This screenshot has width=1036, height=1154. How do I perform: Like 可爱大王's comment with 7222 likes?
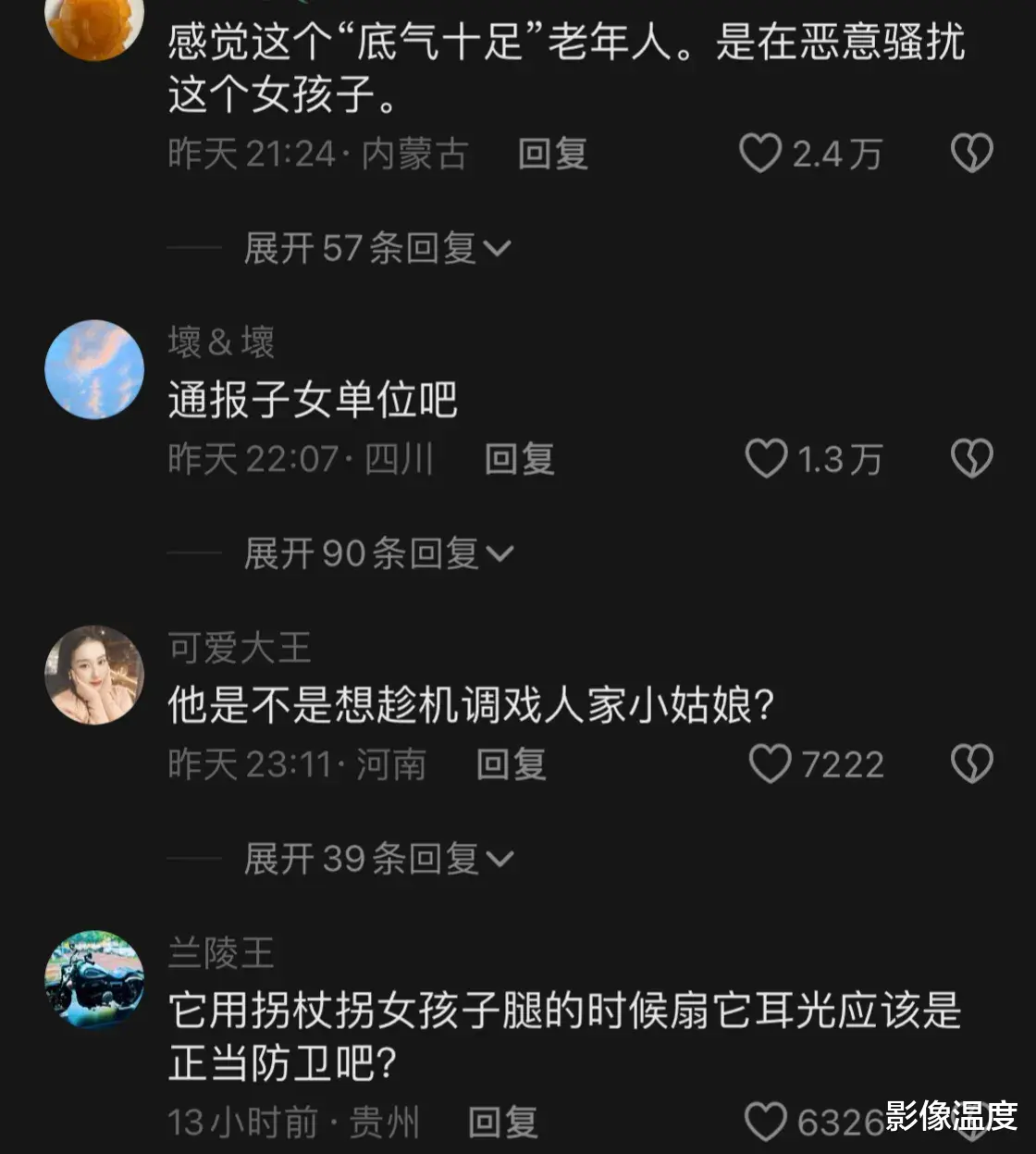(770, 764)
